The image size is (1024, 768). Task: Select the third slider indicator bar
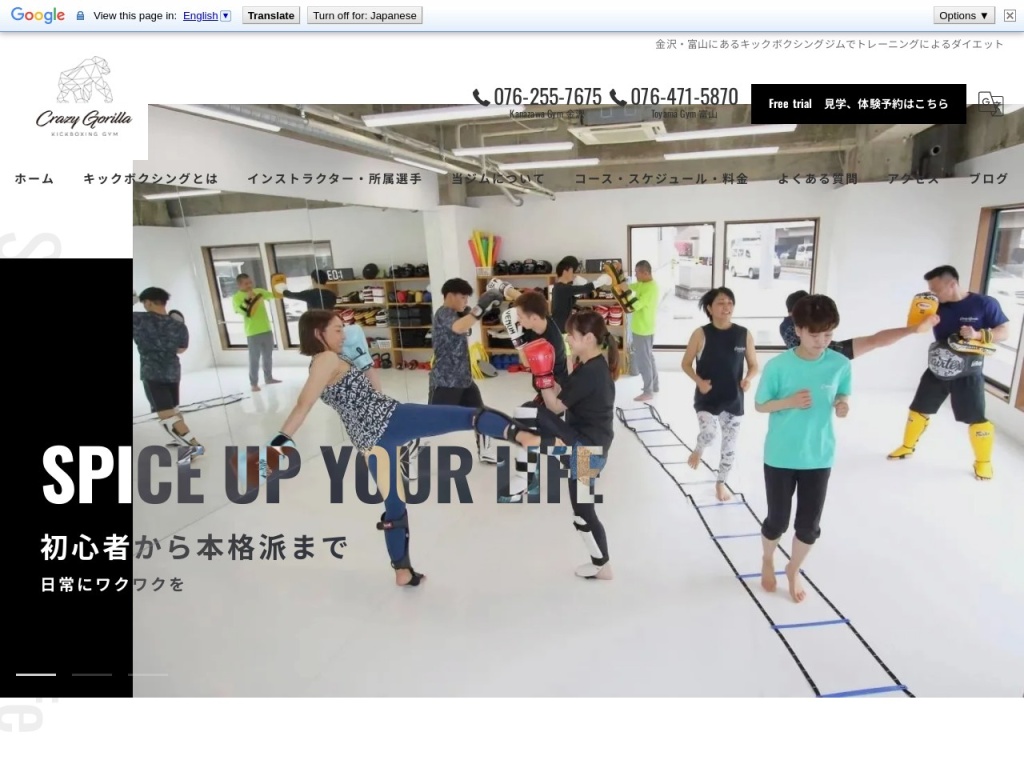[148, 675]
